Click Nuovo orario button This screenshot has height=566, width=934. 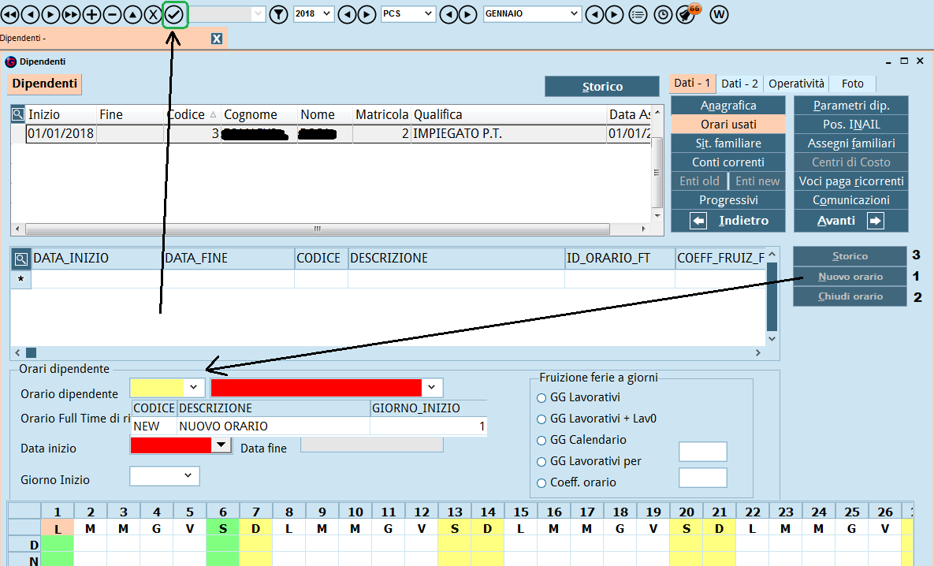[850, 276]
